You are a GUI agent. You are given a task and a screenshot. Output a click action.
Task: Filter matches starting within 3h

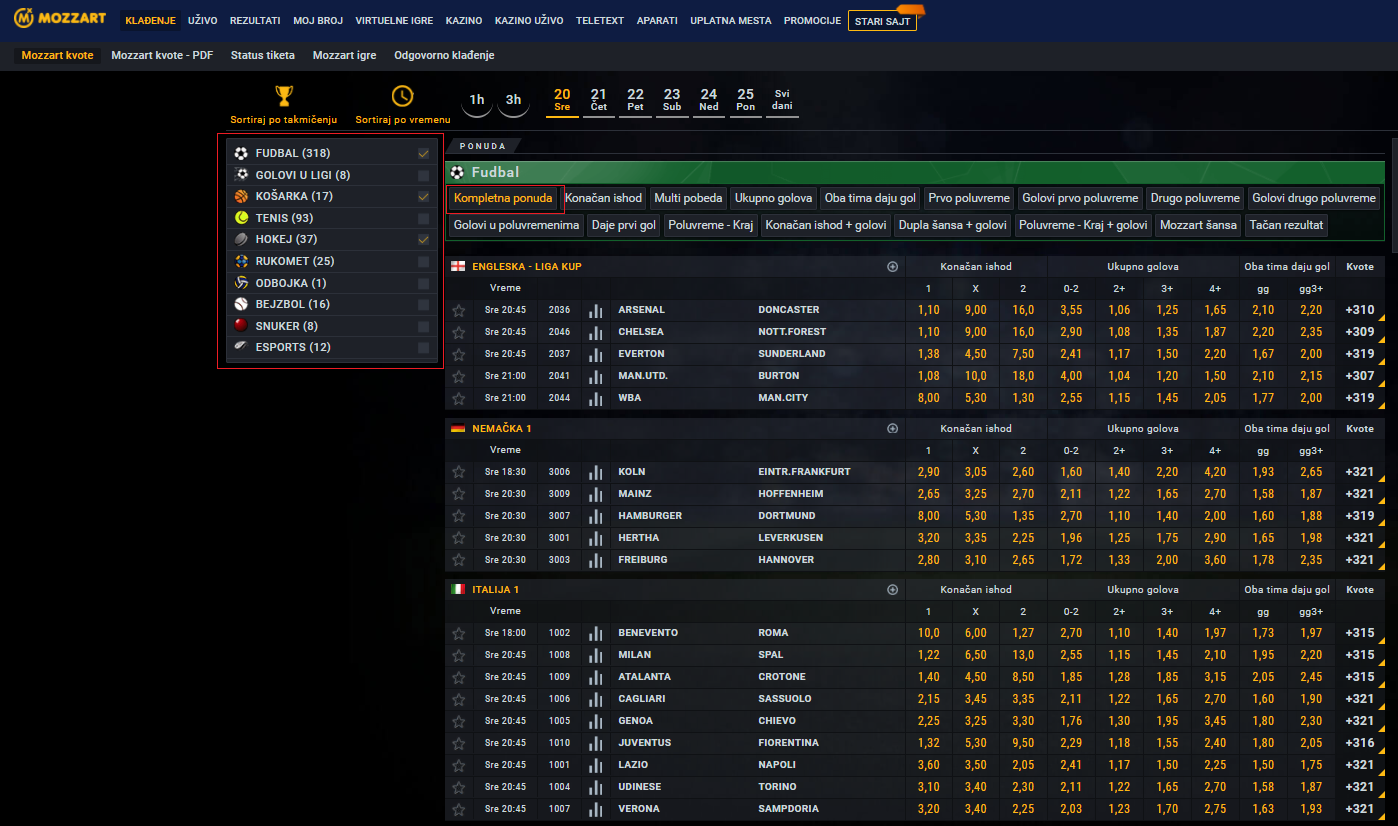[513, 100]
